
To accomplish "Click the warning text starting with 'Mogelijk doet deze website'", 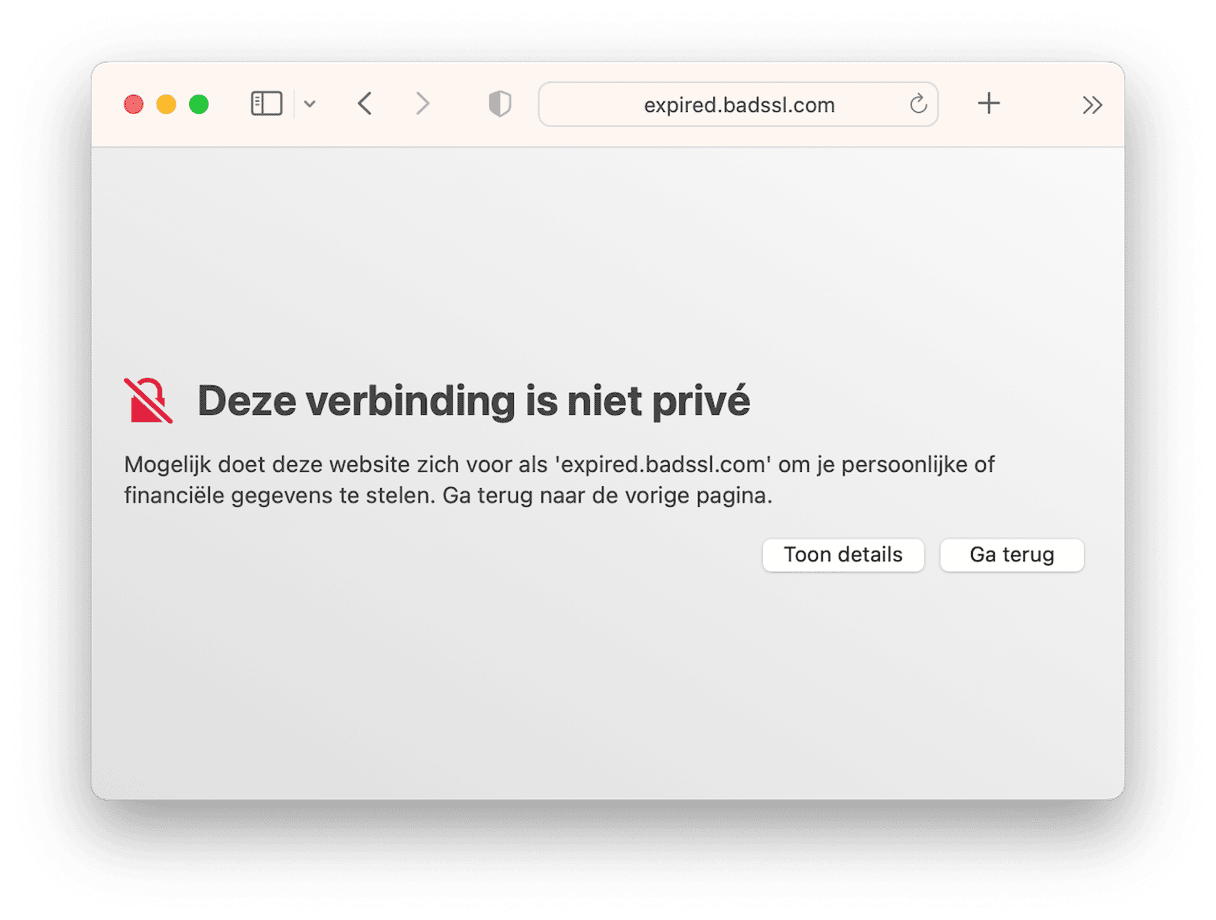I will pyautogui.click(x=559, y=480).
